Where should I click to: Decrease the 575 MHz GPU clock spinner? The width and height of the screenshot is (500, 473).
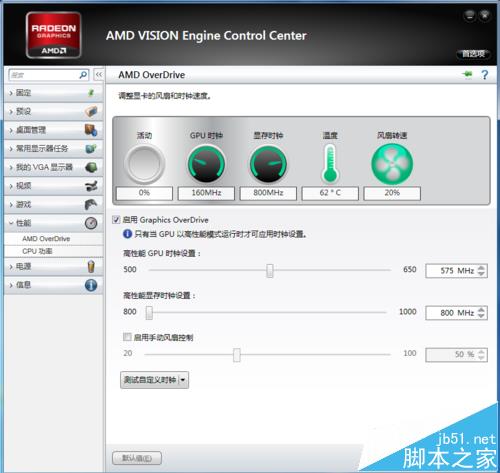click(x=481, y=273)
